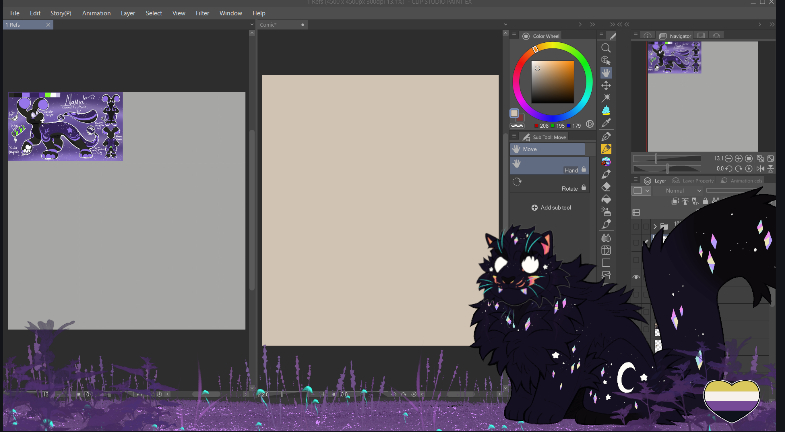Expand the layer folder arrow
The width and height of the screenshot is (785, 432).
[655, 227]
